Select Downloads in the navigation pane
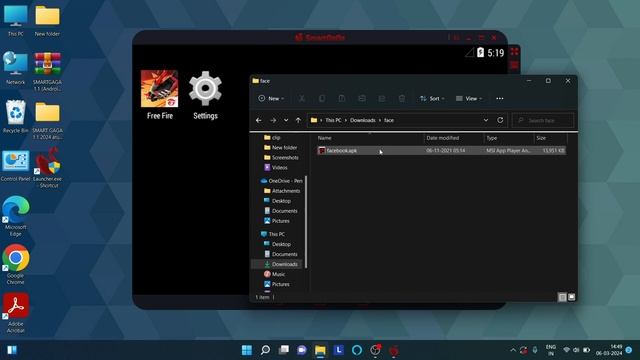 pyautogui.click(x=278, y=264)
